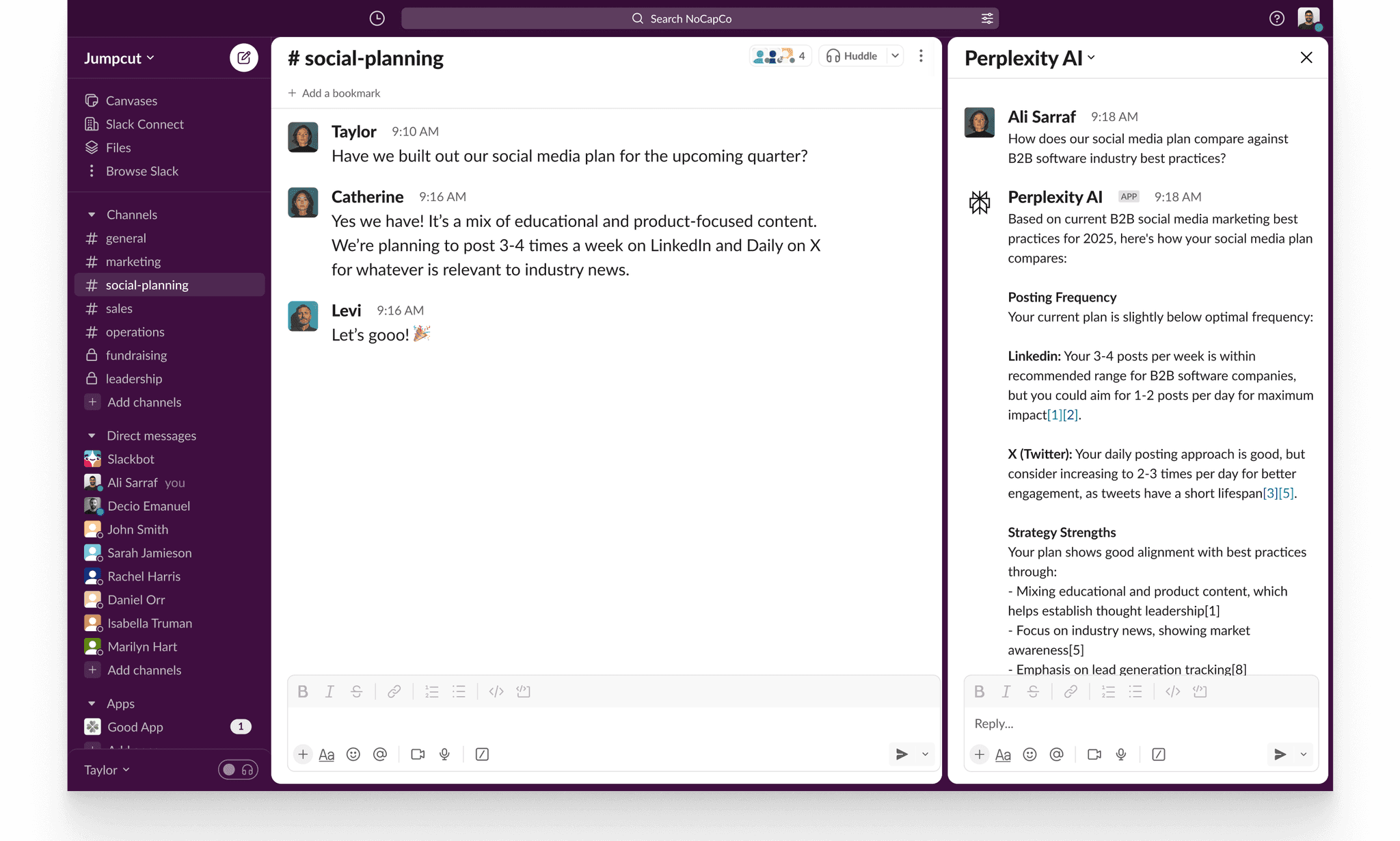The image size is (1400, 841).
Task: Record an audio clip in the Perplexity reply box
Action: click(x=1121, y=754)
